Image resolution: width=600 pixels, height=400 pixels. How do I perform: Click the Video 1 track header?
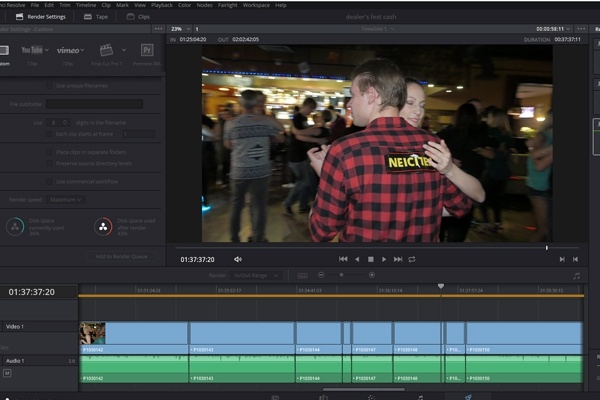(x=39, y=327)
